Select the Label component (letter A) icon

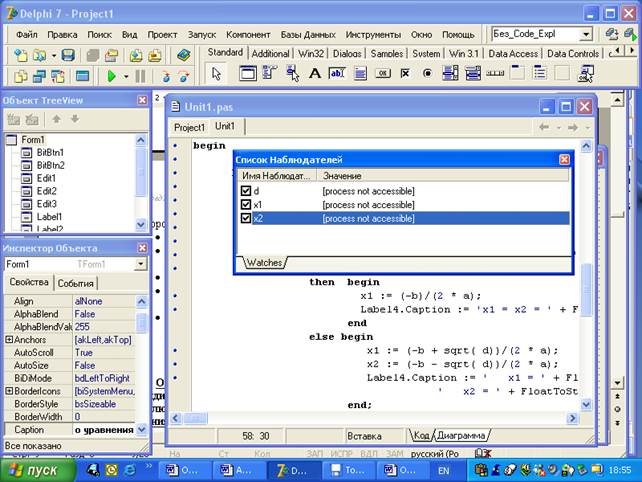pyautogui.click(x=314, y=74)
